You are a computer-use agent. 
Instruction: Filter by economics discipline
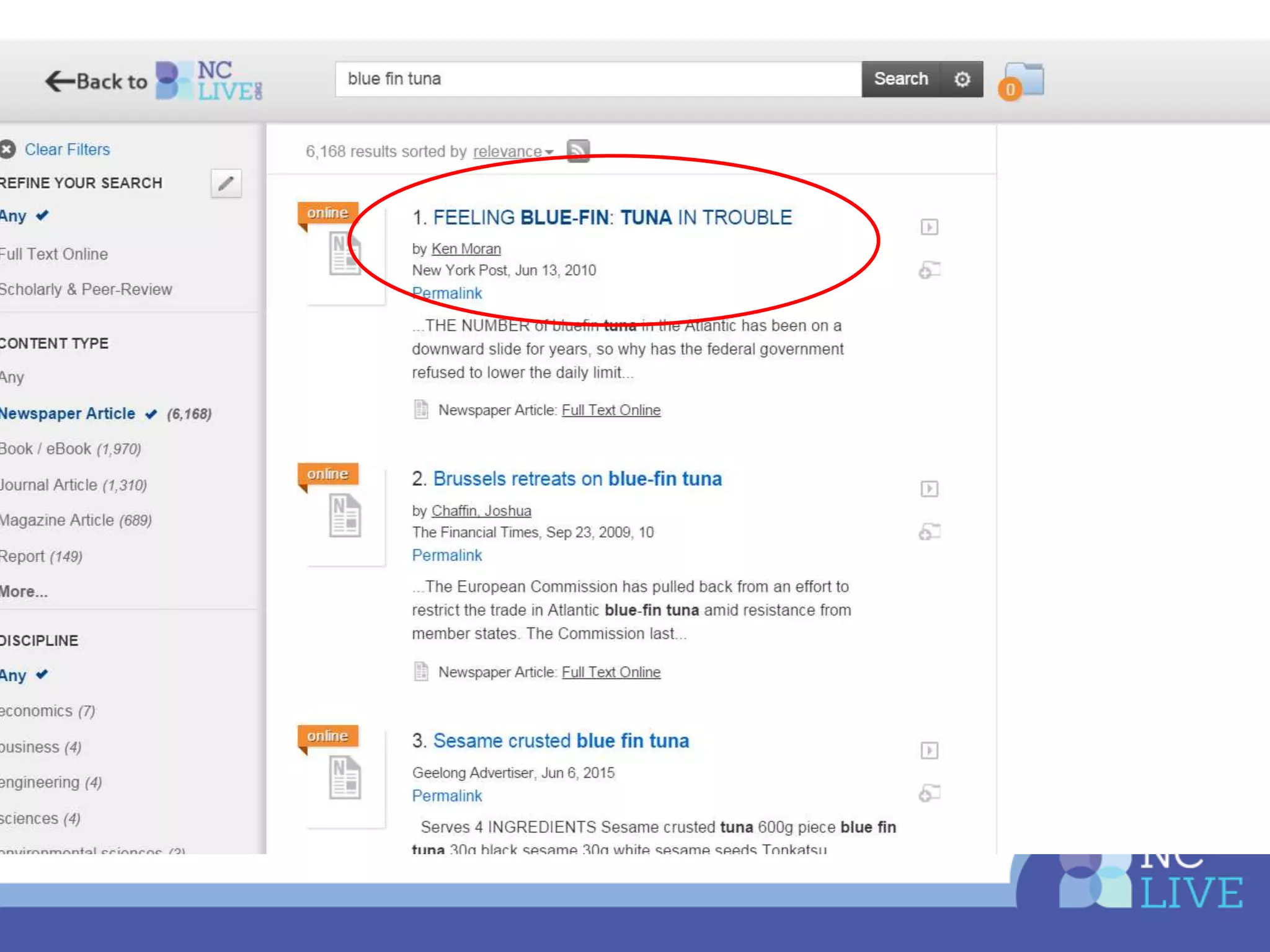pyautogui.click(x=37, y=711)
